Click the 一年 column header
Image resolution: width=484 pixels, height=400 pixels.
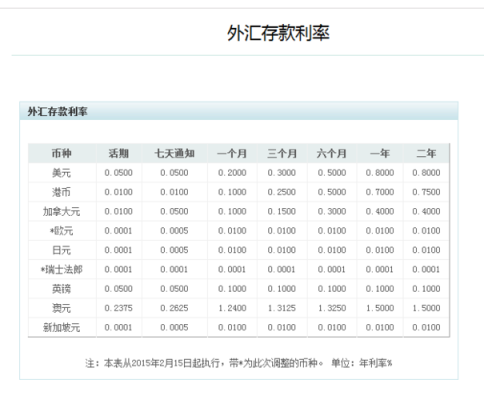(380, 153)
